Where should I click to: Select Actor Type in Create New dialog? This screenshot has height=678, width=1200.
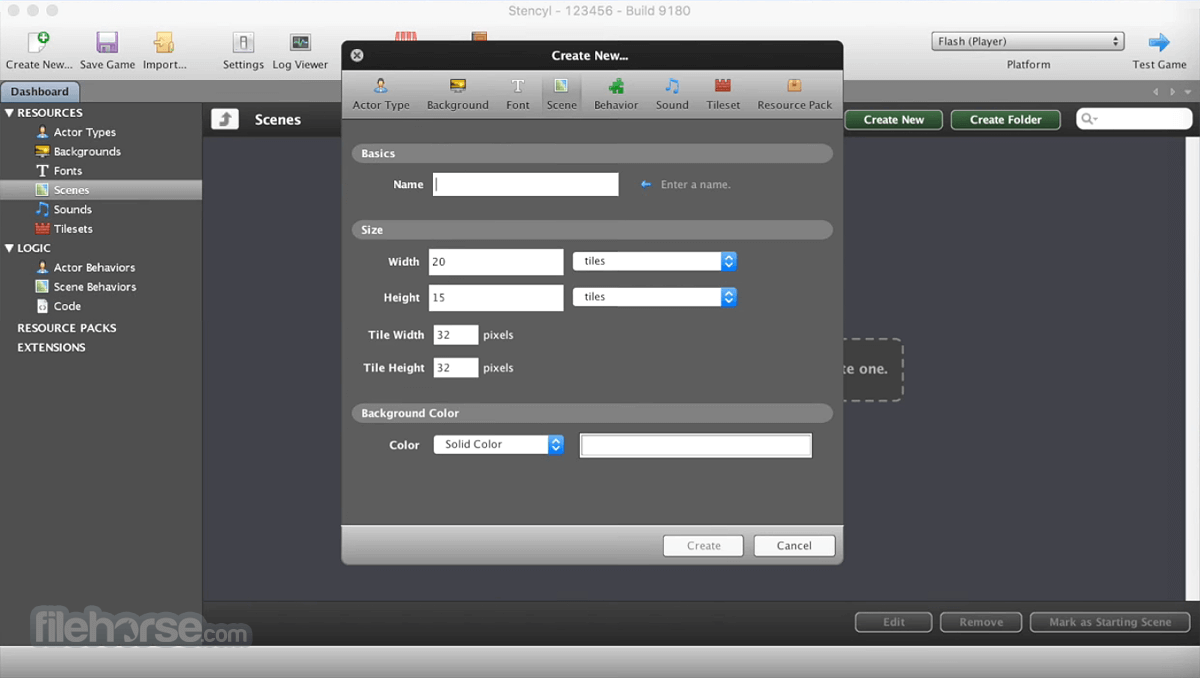(x=381, y=94)
